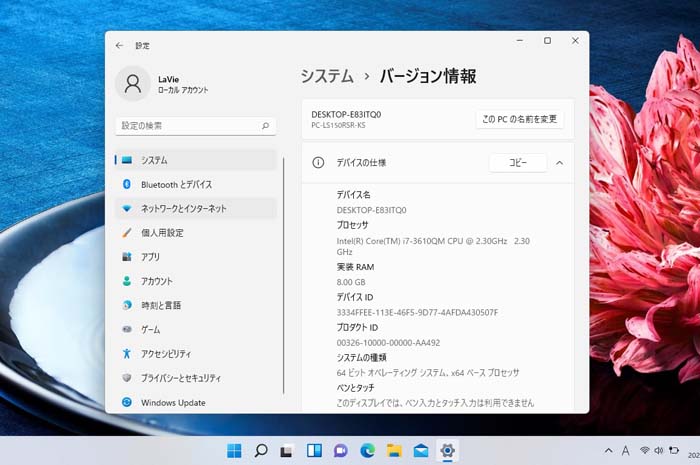This screenshot has height=465, width=700.
Task: Click the network Wi-Fi icon in sidebar
Action: pyautogui.click(x=127, y=208)
